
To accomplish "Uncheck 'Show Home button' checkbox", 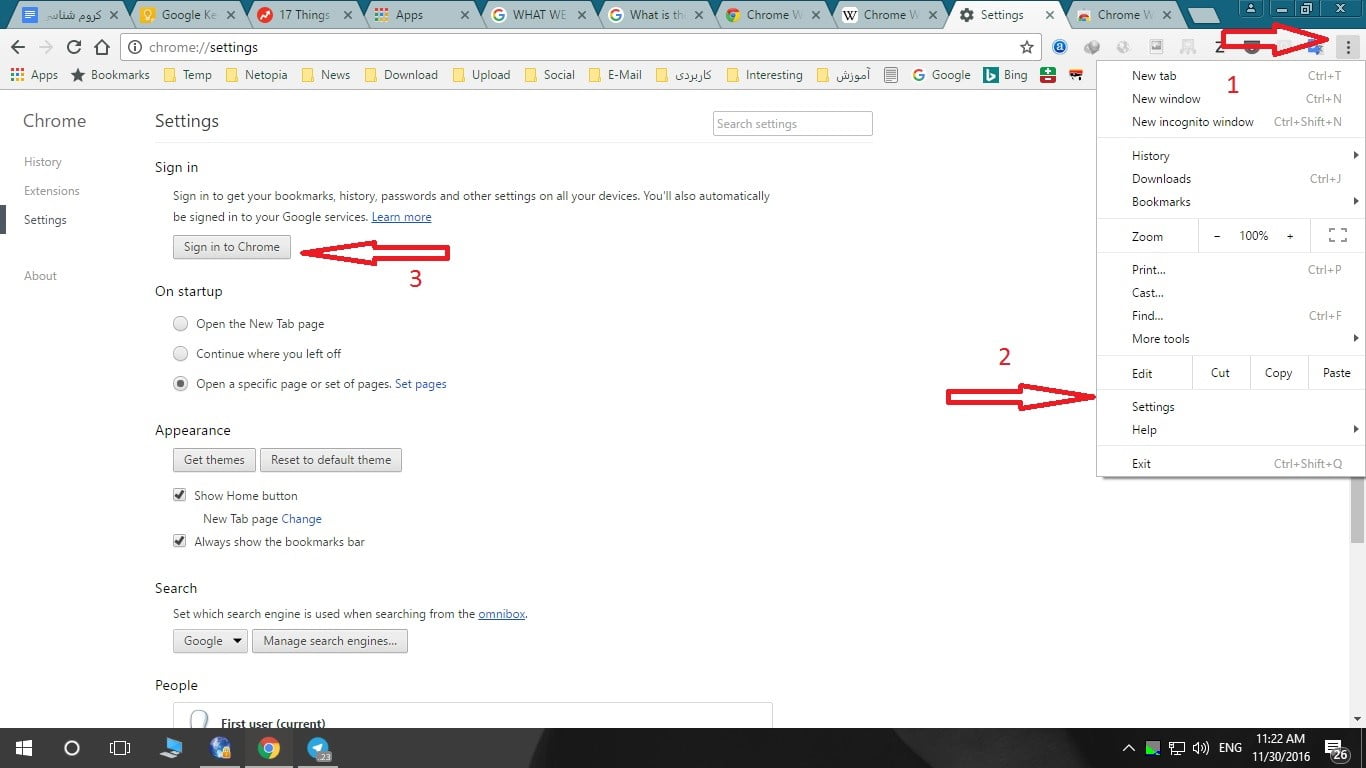I will pos(180,496).
